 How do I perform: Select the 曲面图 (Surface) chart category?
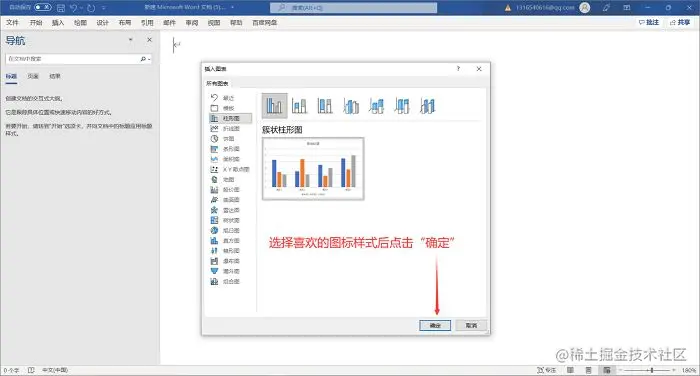pos(230,200)
